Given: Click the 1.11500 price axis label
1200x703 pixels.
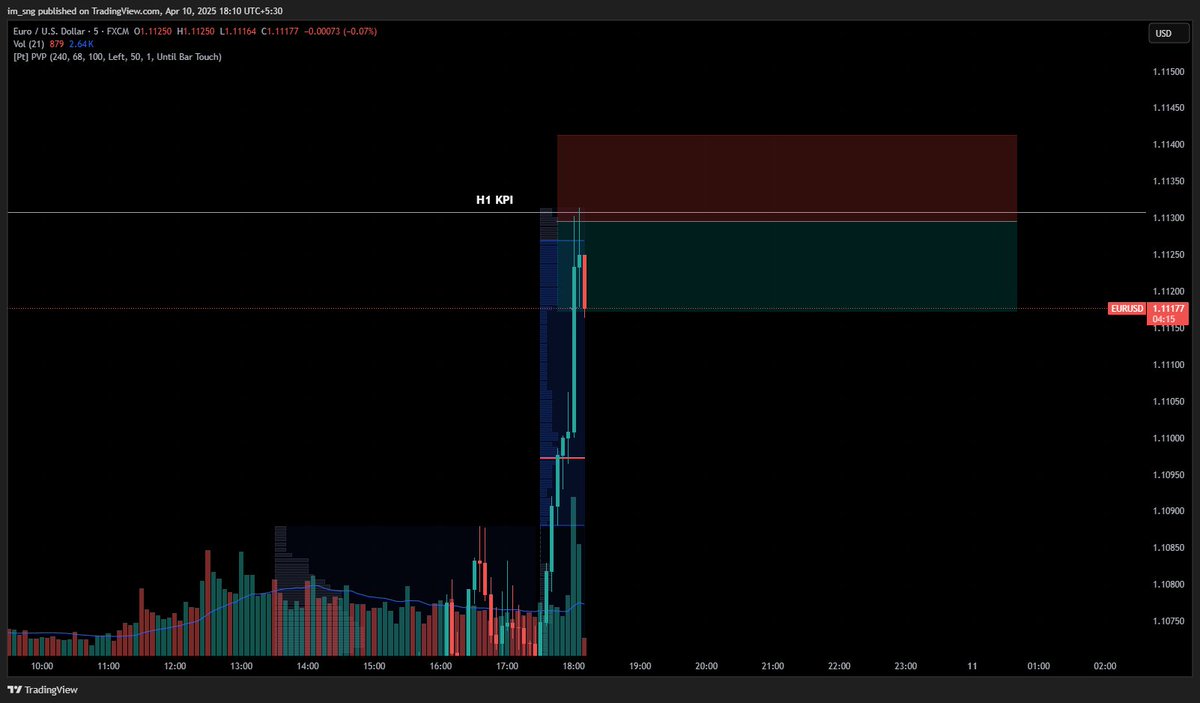Looking at the screenshot, I should coord(1169,72).
